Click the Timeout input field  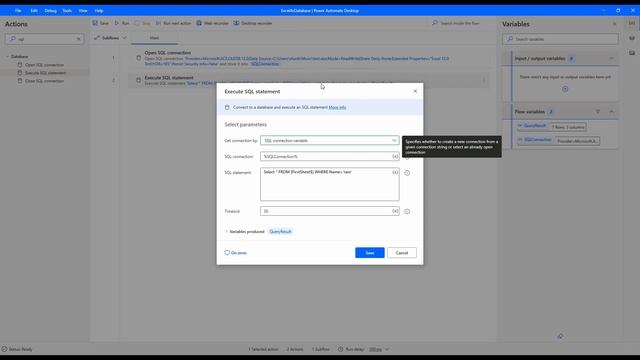click(x=327, y=211)
